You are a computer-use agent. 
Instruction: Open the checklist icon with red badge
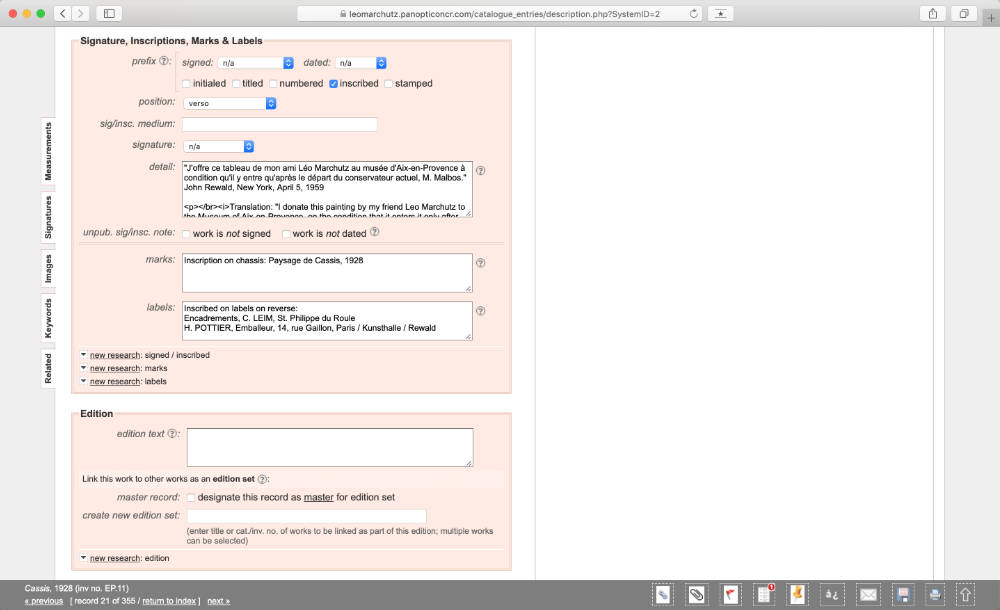[x=764, y=595]
